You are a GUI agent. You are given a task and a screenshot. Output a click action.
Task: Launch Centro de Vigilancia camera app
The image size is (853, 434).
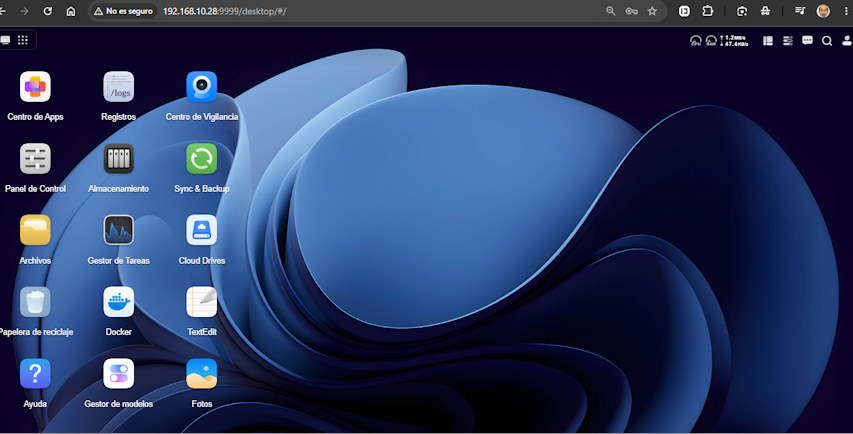coord(202,87)
